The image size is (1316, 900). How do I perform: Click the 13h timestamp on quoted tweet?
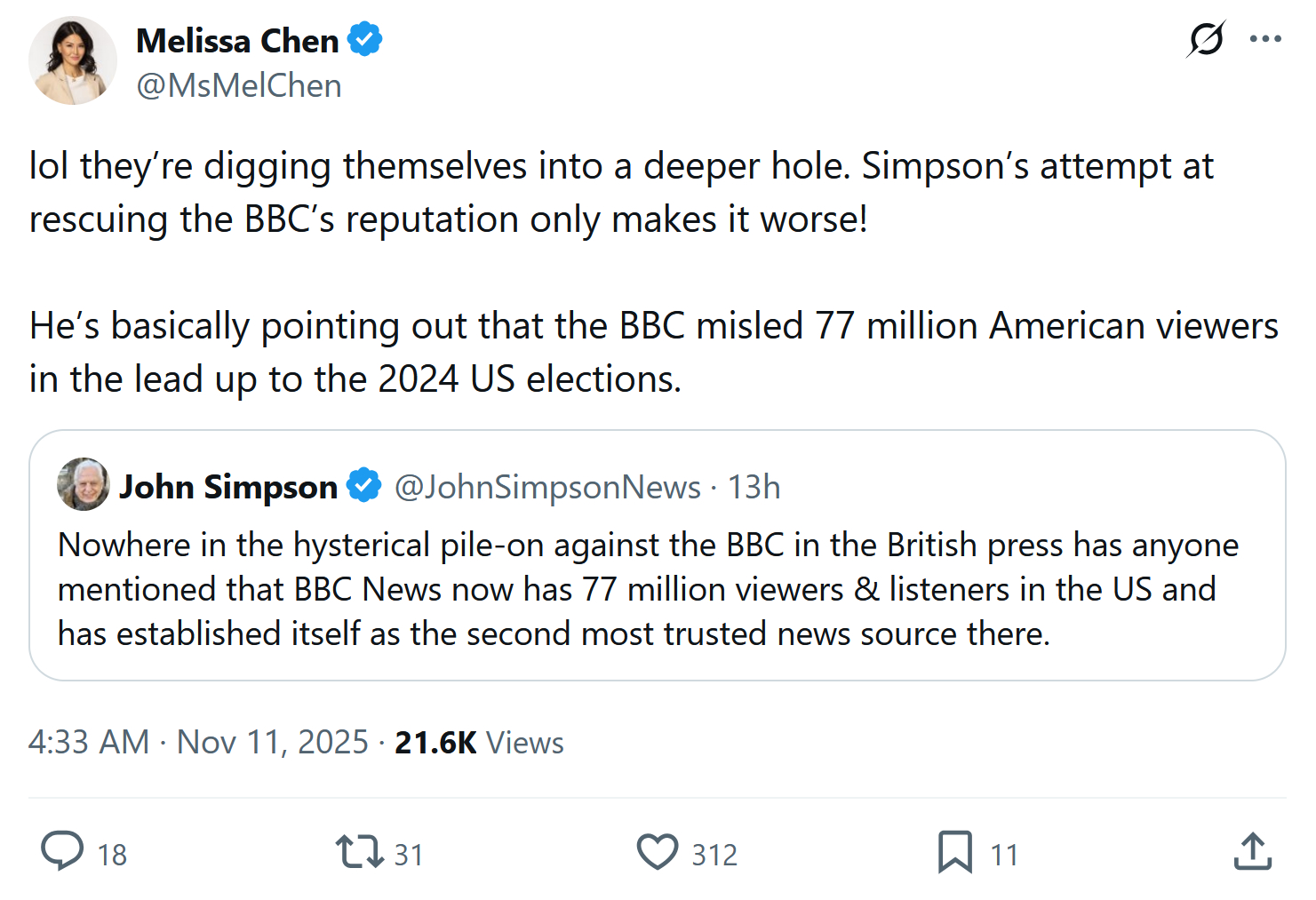(754, 487)
